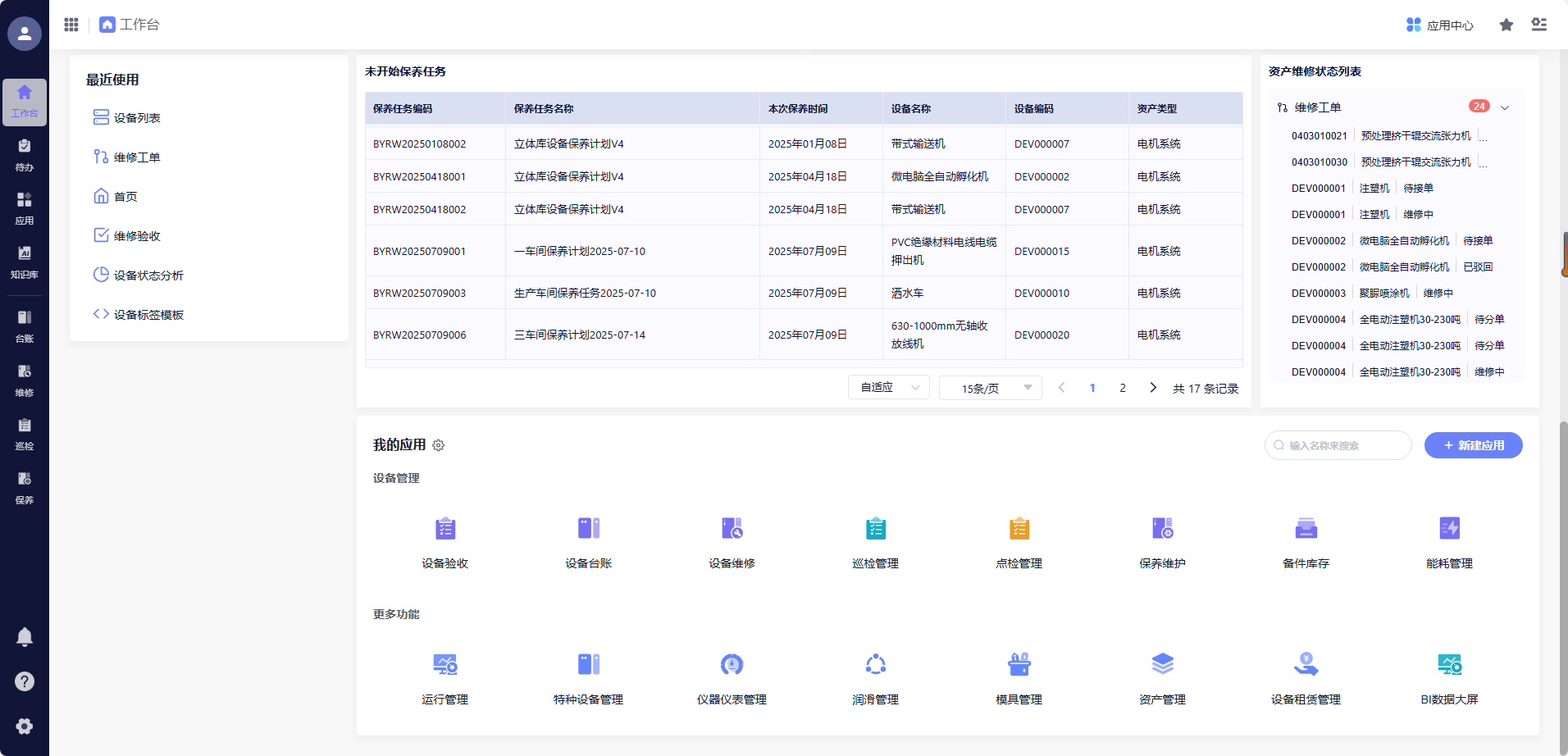The image size is (1568, 756).
Task: Open the gear settings beside 我的应用
Action: [x=439, y=445]
